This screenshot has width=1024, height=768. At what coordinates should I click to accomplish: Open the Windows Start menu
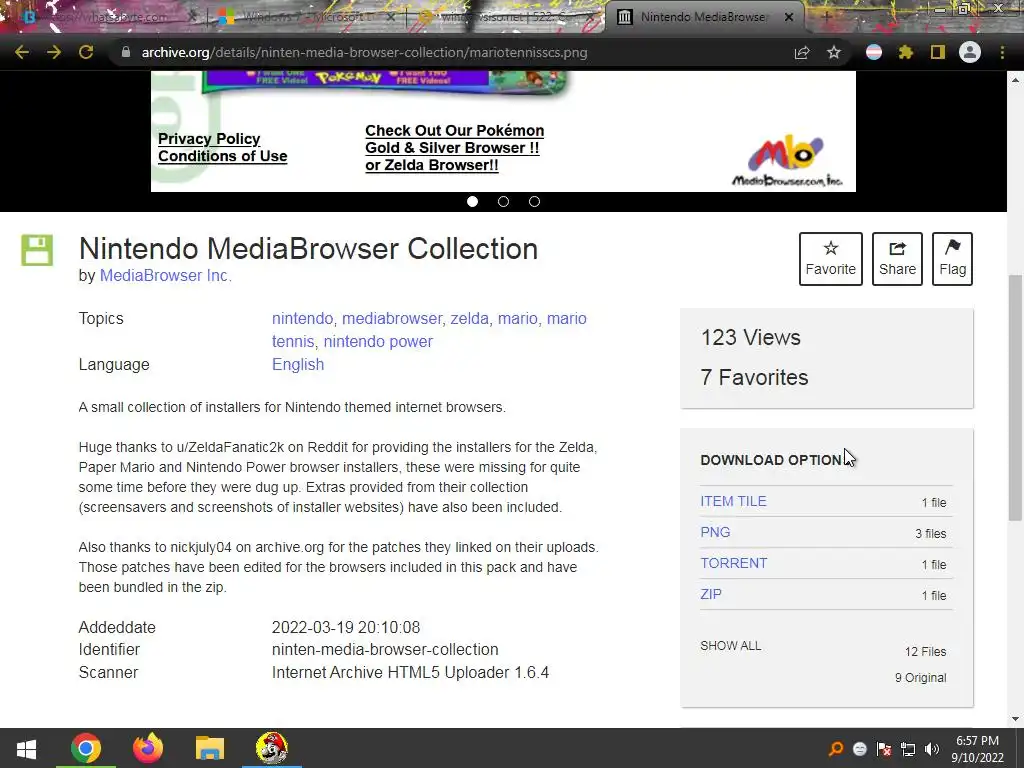coord(26,748)
